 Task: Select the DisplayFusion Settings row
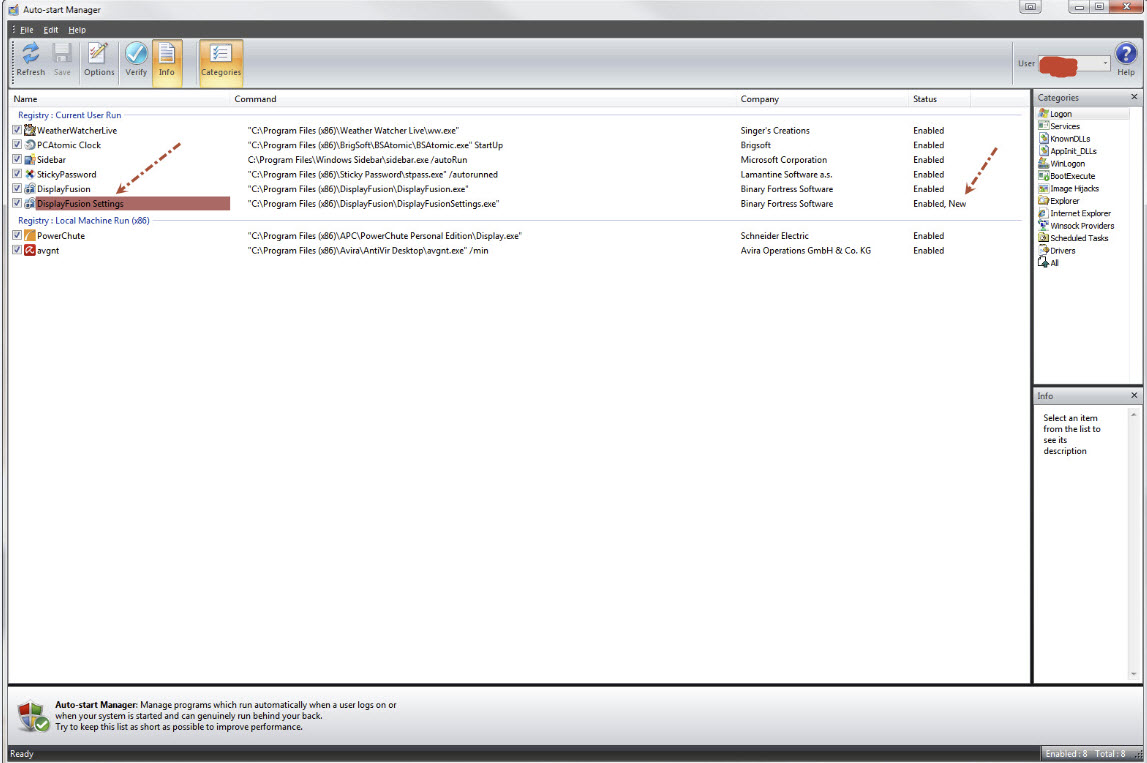80,204
